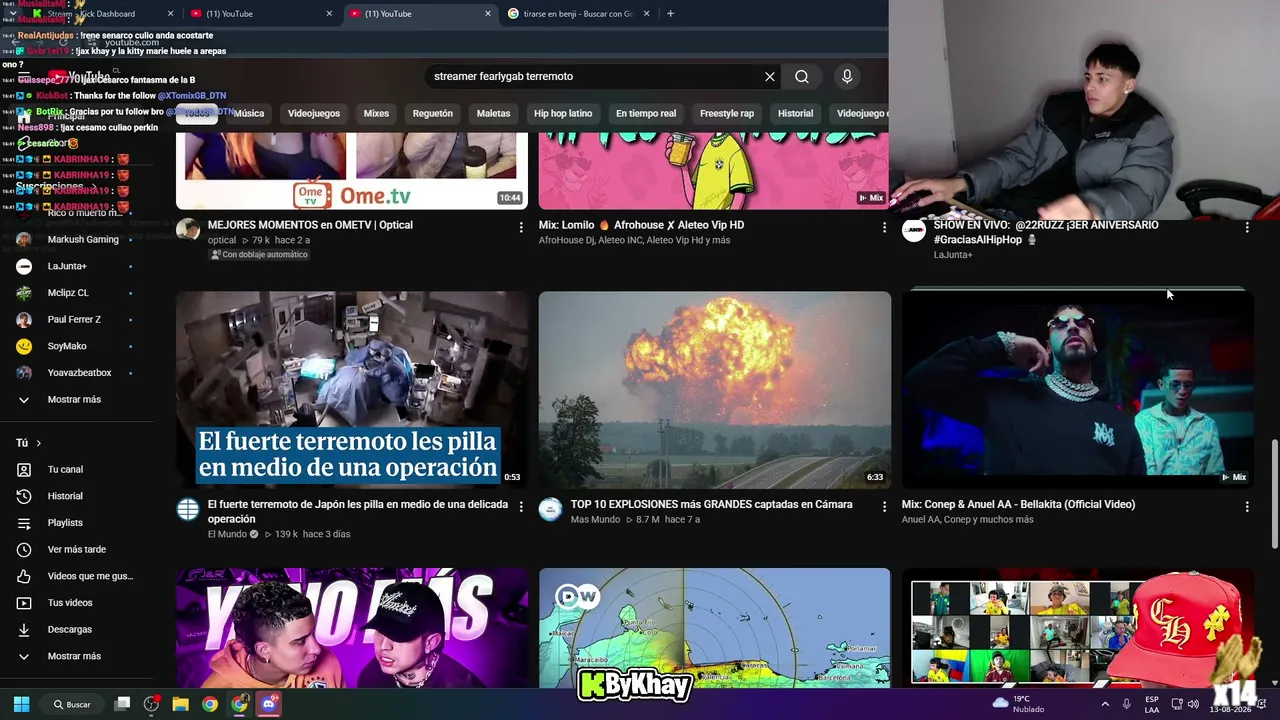Open options menu for Mix Lomiio Afrohouse

coord(884,228)
